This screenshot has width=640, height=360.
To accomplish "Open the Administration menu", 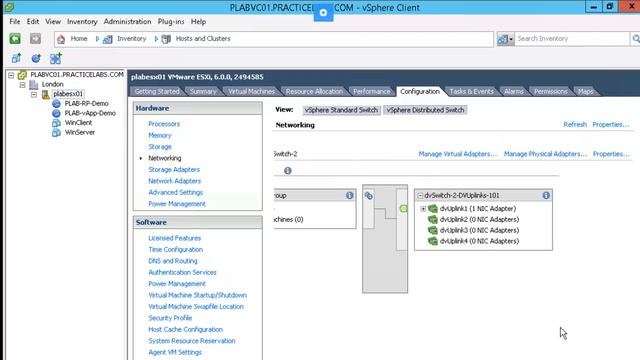I will (x=127, y=22).
